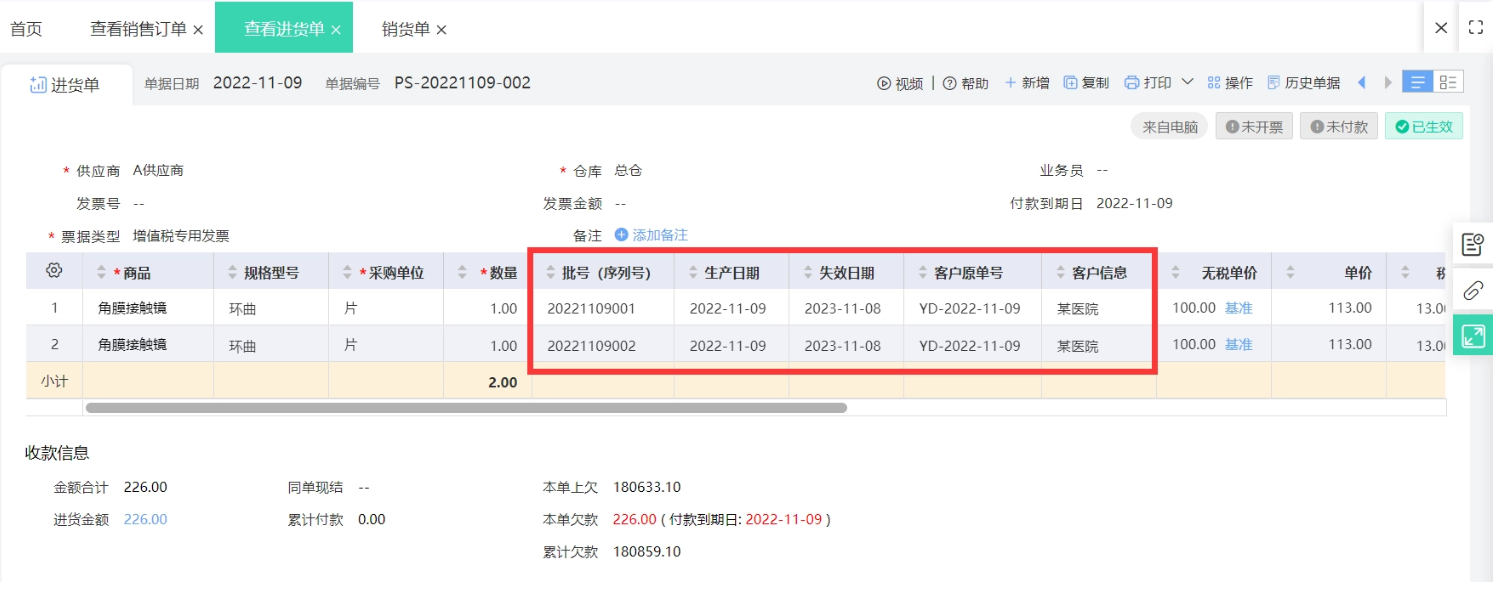This screenshot has height=605, width=1499.
Task: Open the 操作 operations menu
Action: tap(1230, 83)
